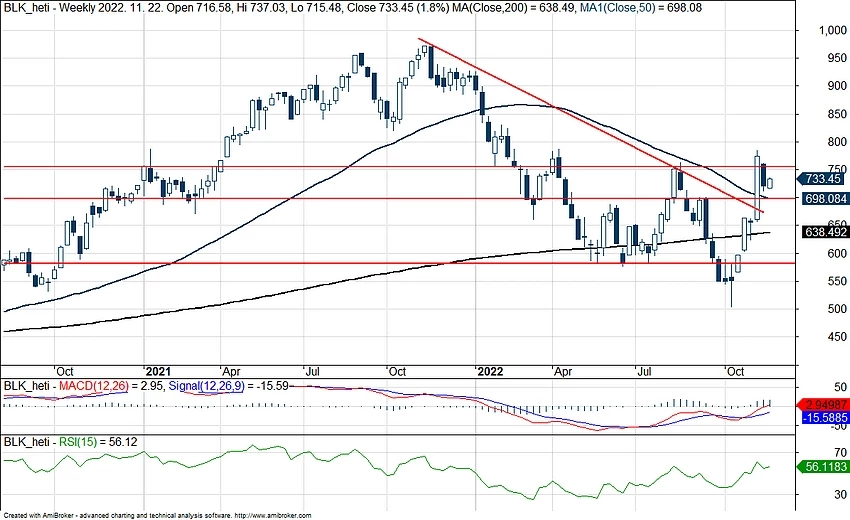Click the green RSI value tag 56.1183
The width and height of the screenshot is (850, 520).
tap(821, 466)
